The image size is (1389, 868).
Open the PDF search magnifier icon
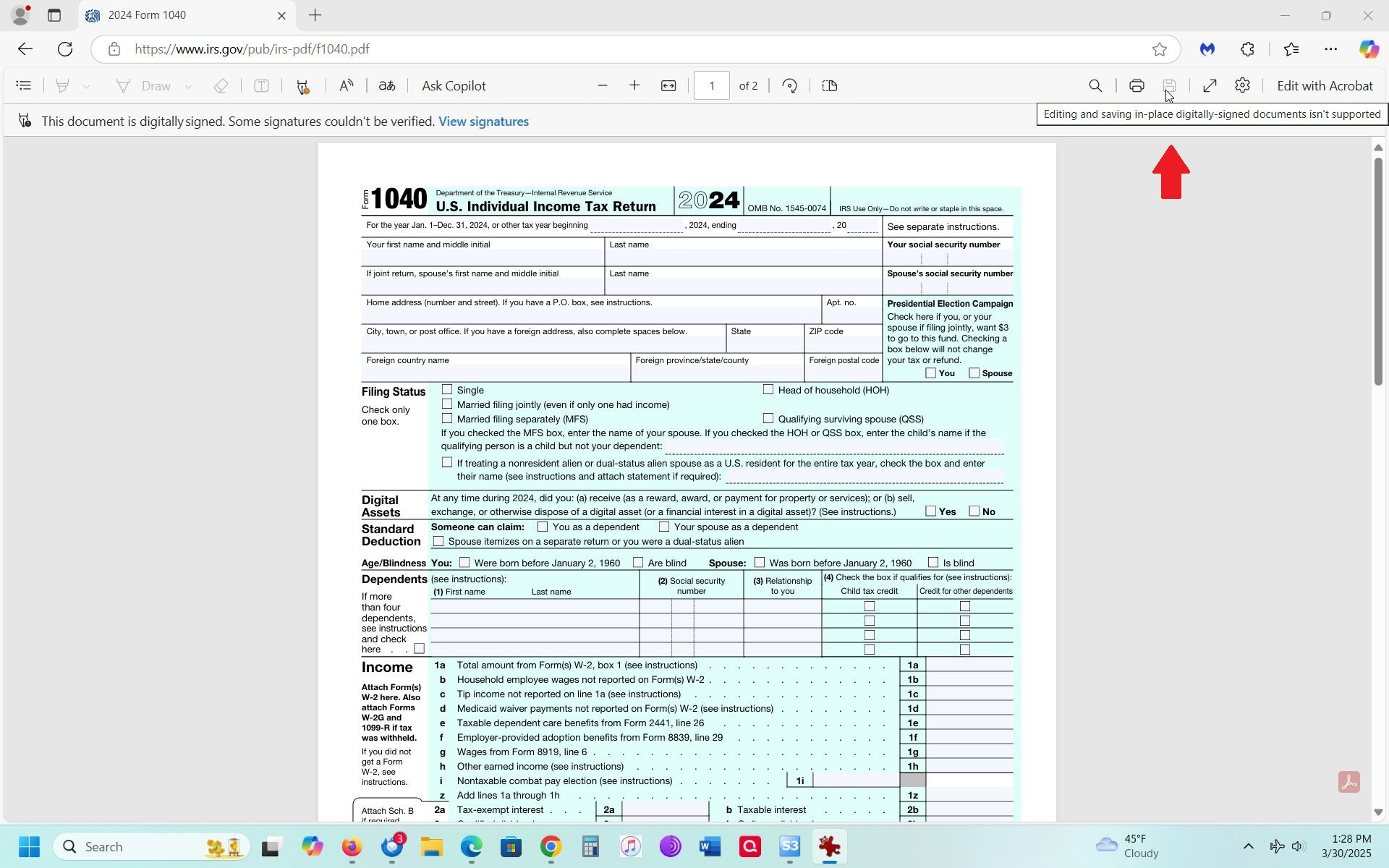point(1095,86)
